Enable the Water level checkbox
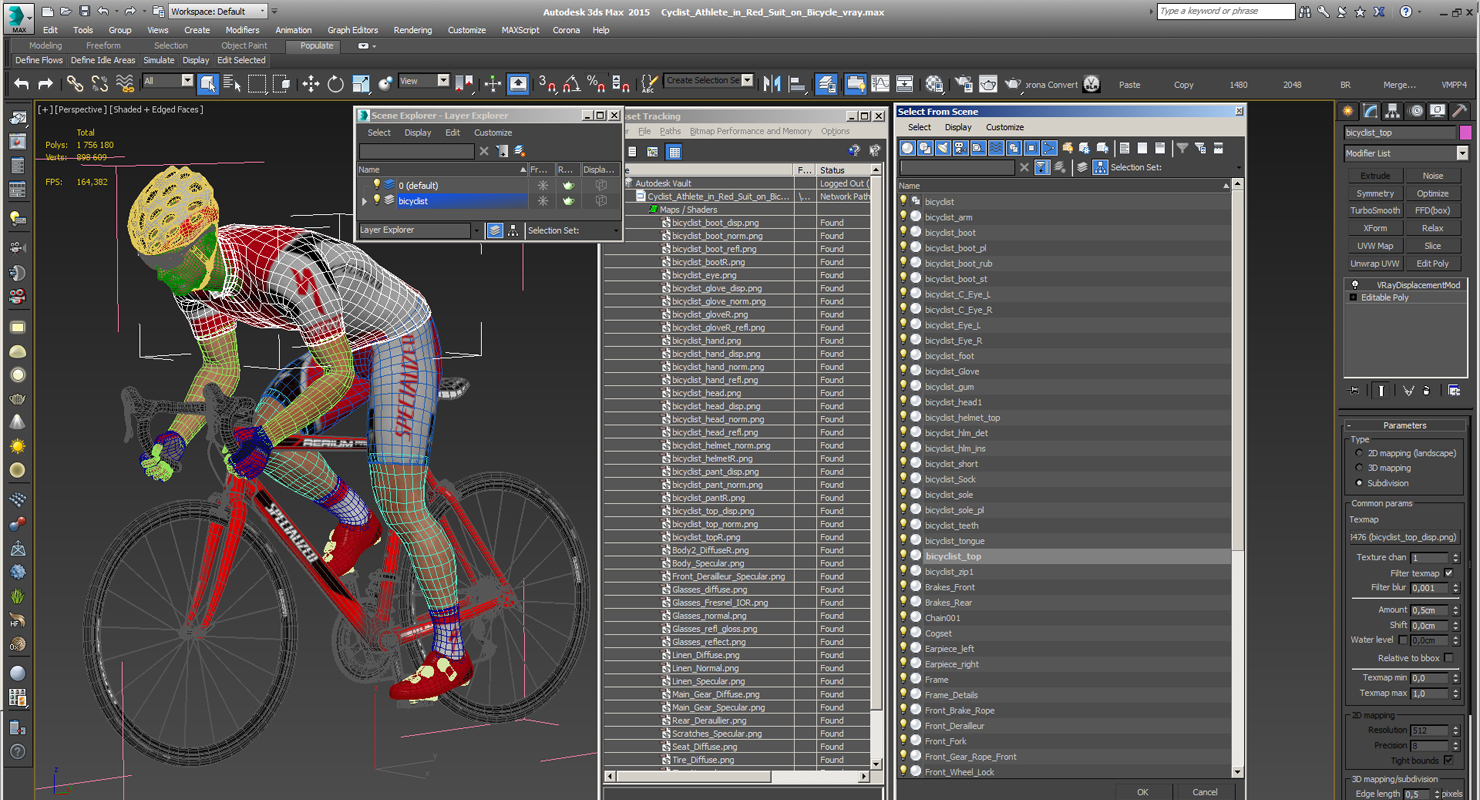The image size is (1480, 800). pyautogui.click(x=1403, y=640)
